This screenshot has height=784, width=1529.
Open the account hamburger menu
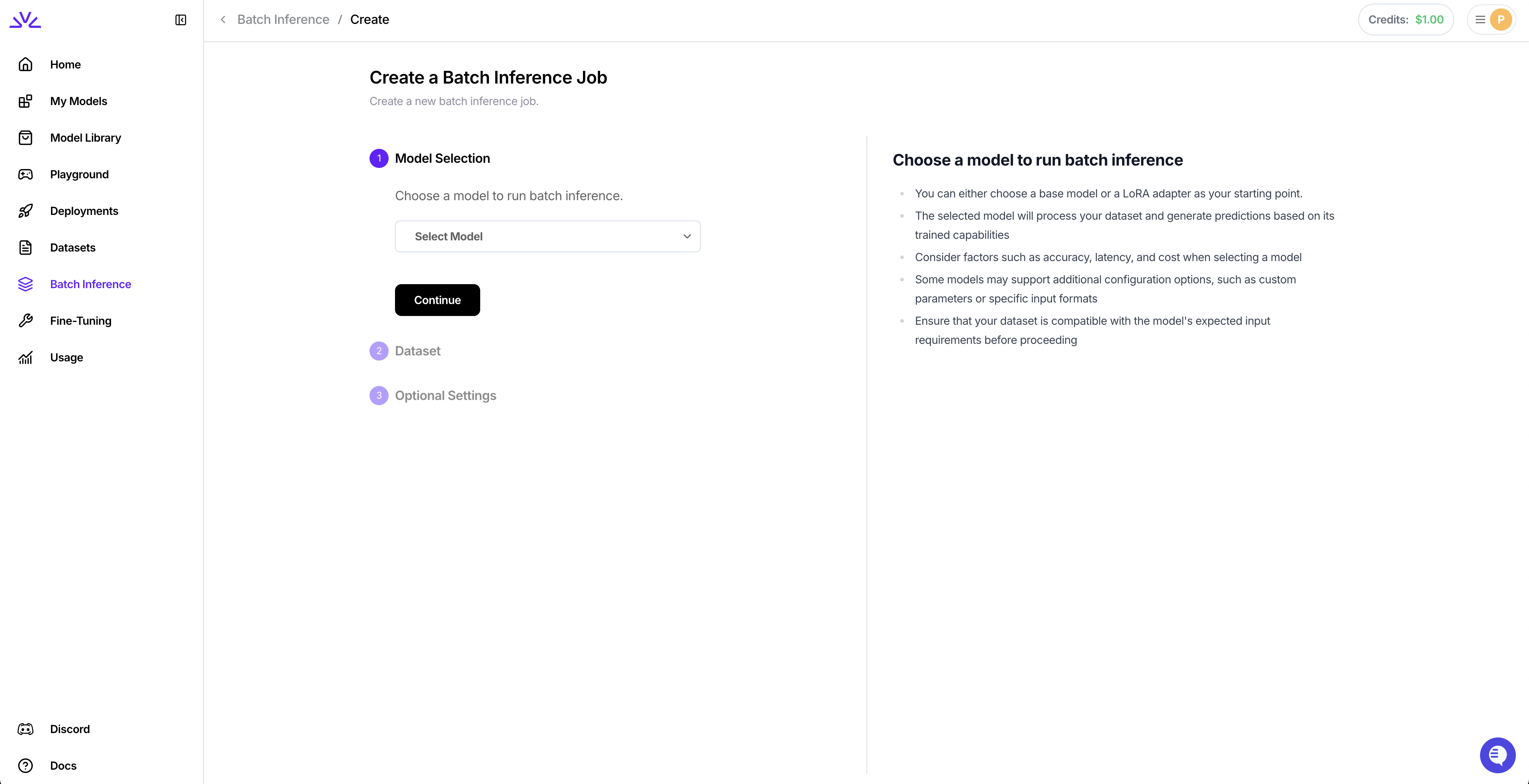click(x=1480, y=20)
